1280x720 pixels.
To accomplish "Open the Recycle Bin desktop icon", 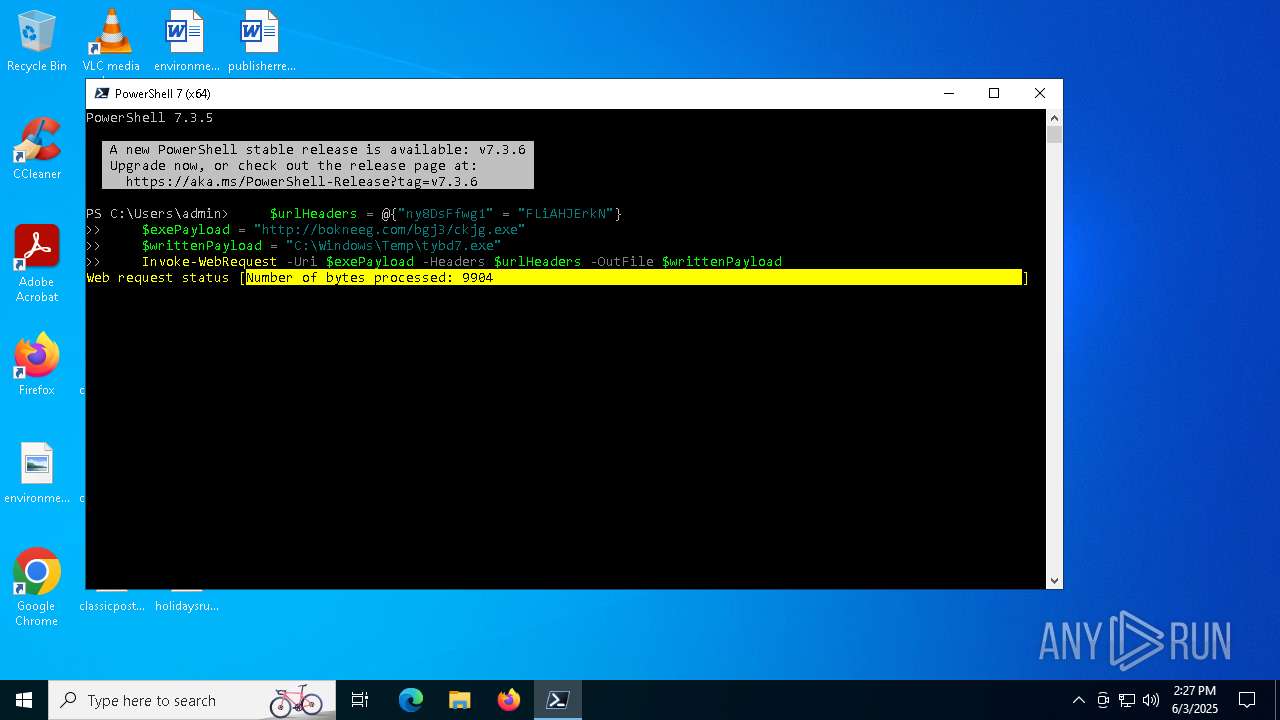I will (37, 41).
